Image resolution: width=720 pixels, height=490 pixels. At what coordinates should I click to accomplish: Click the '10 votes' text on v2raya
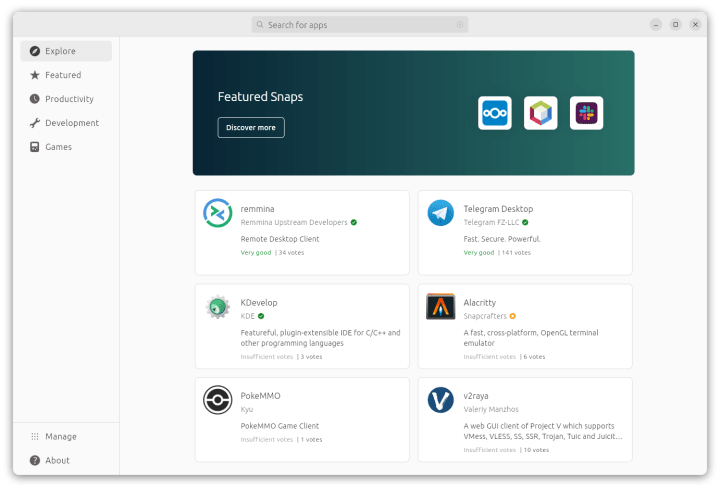[x=536, y=450]
